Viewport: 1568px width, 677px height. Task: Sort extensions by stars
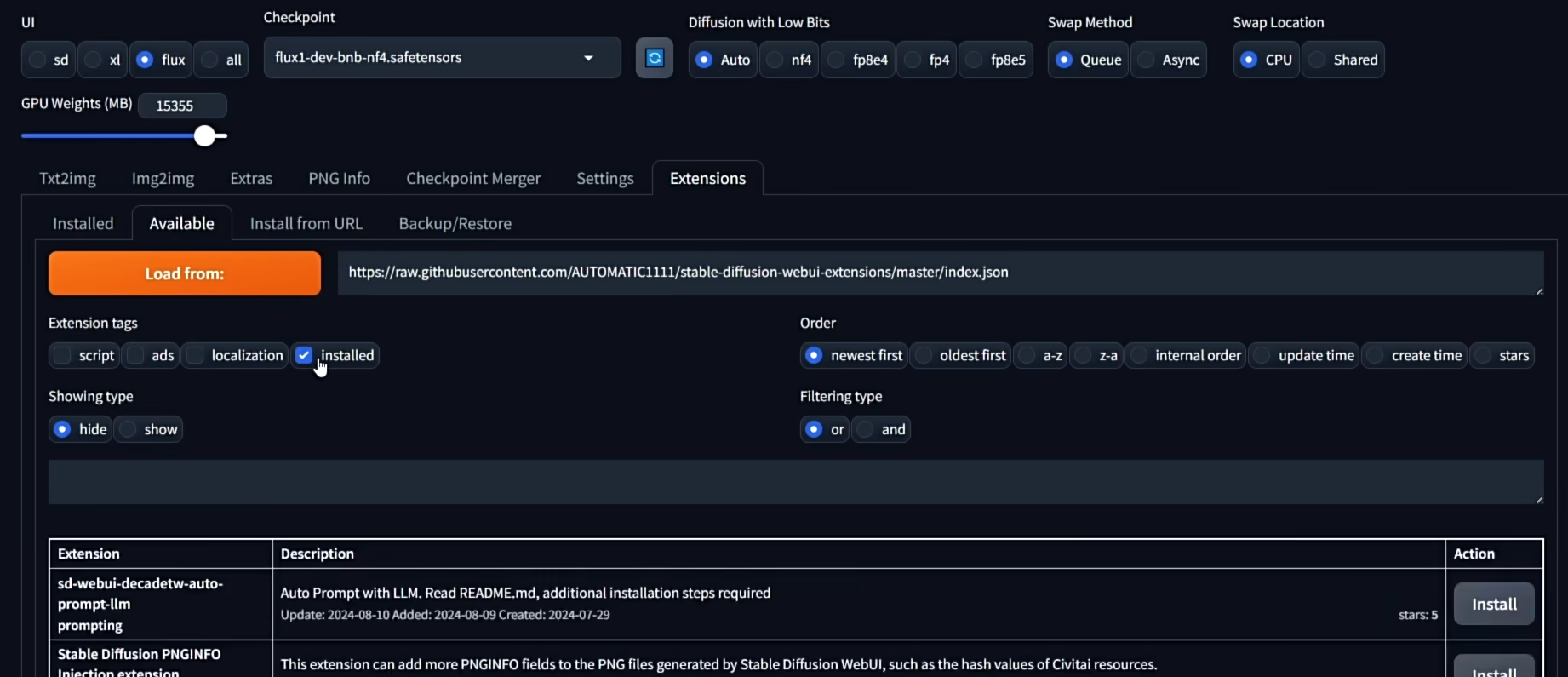(x=1485, y=355)
